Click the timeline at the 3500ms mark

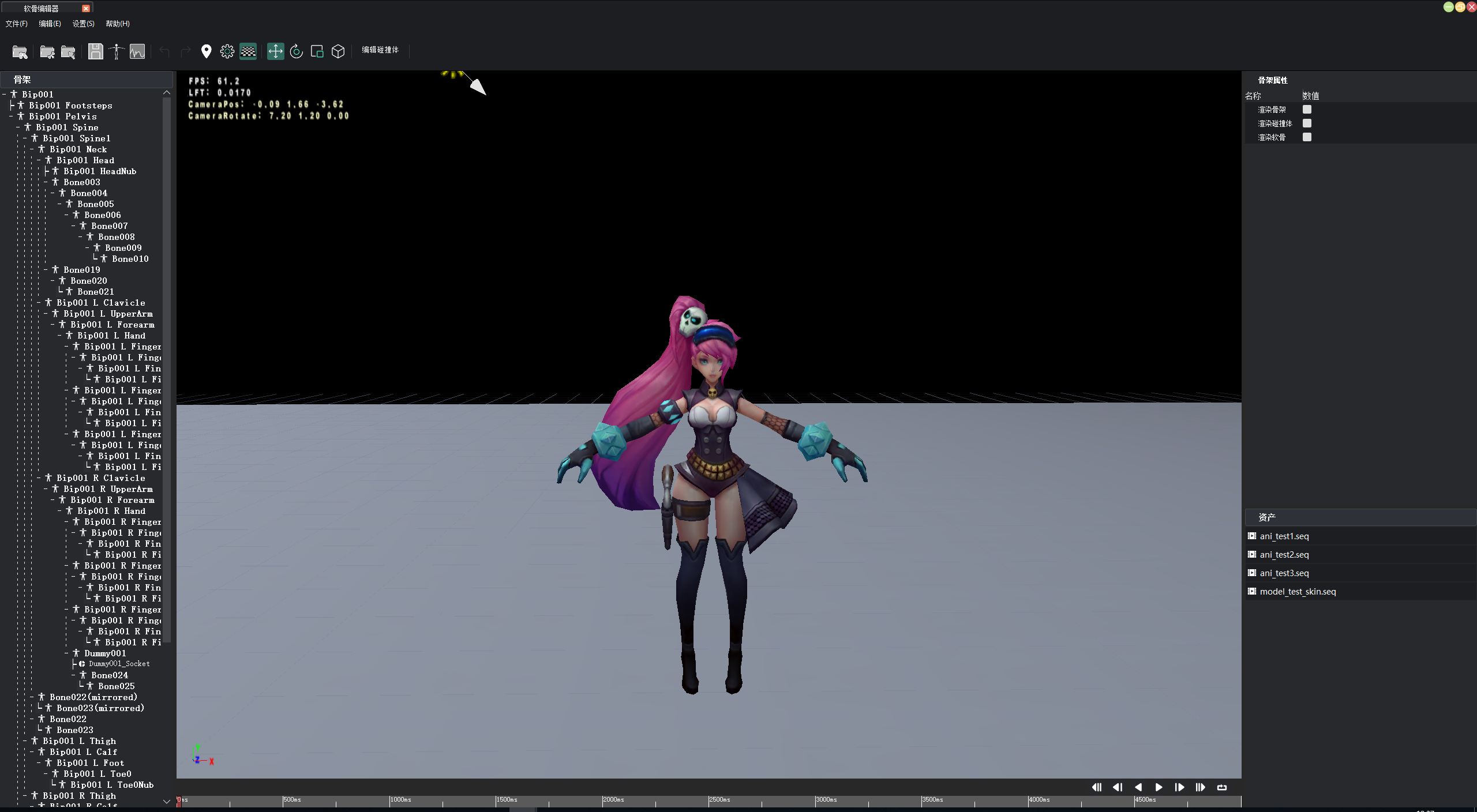point(921,801)
